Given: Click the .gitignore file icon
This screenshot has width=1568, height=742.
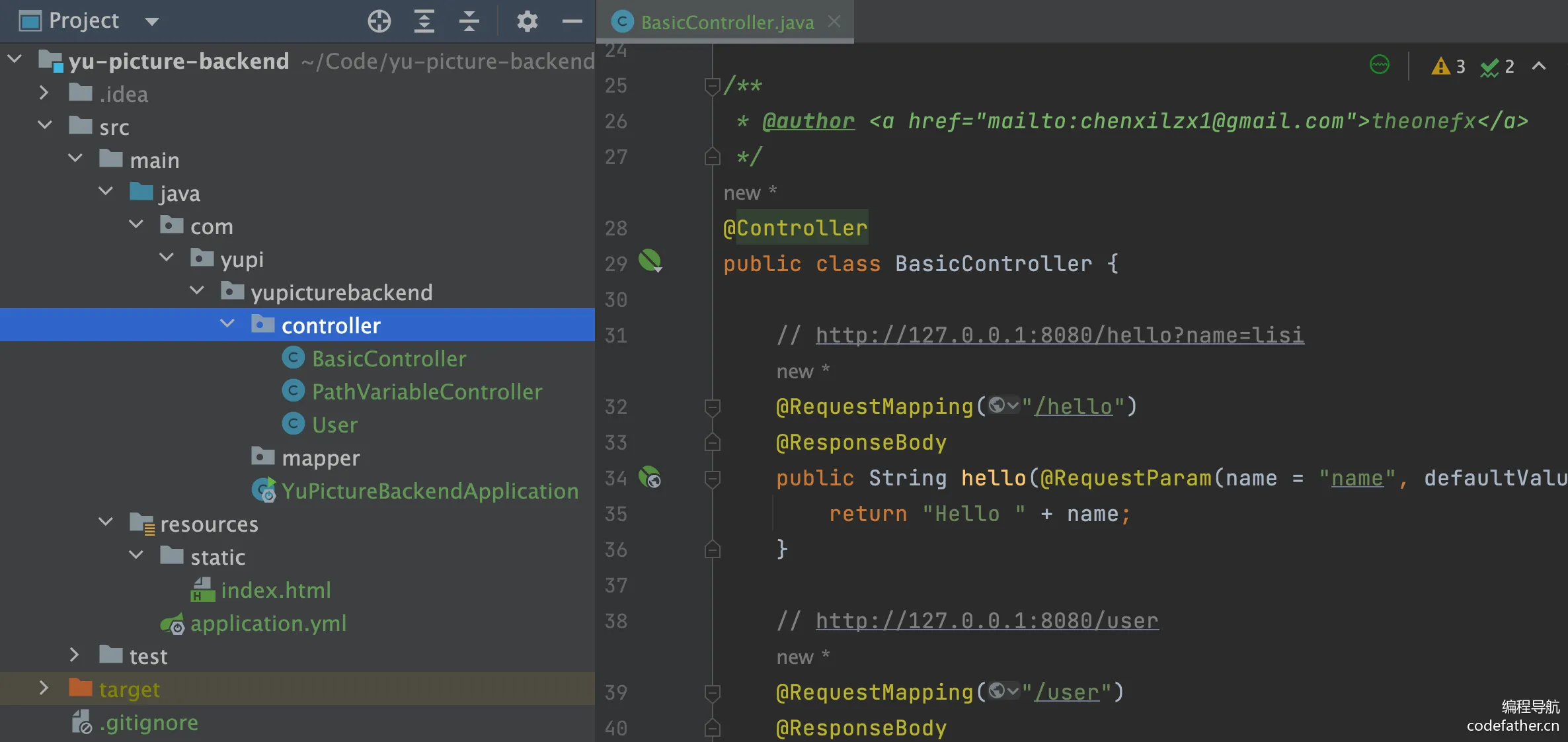Looking at the screenshot, I should point(81,721).
